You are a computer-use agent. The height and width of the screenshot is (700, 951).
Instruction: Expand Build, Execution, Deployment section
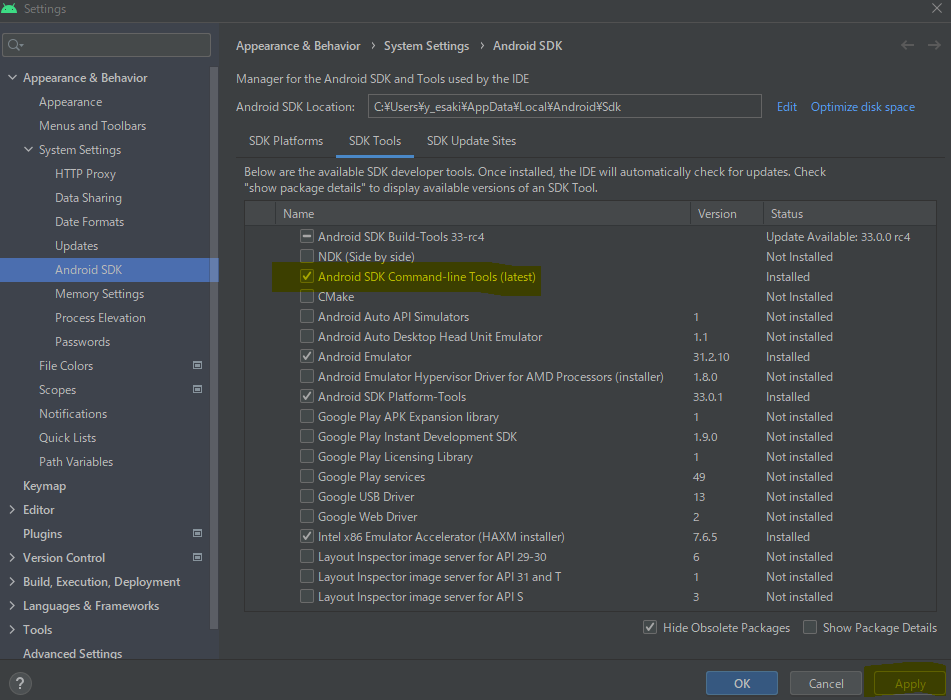pyautogui.click(x=12, y=581)
